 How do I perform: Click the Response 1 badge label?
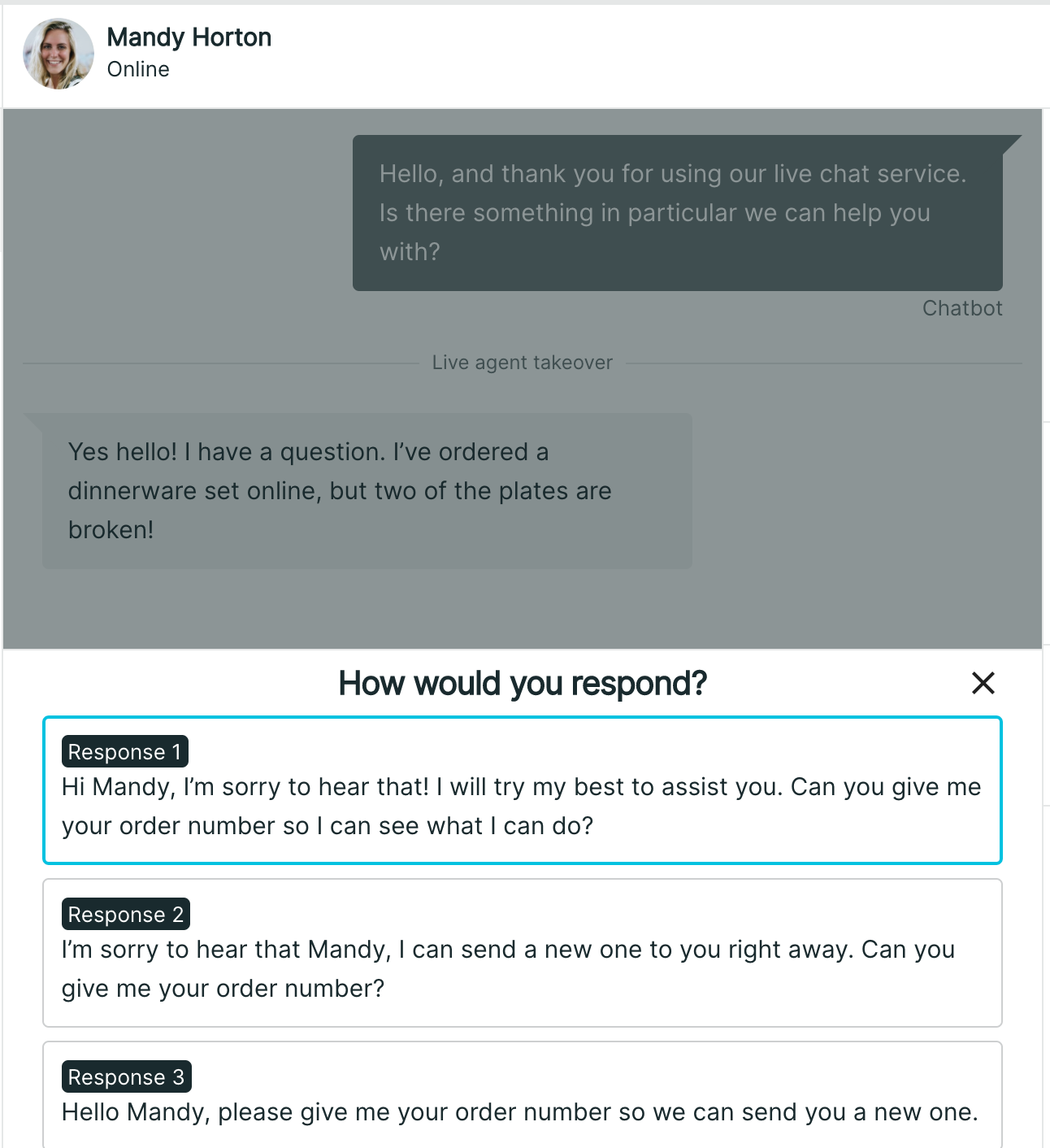(x=124, y=751)
